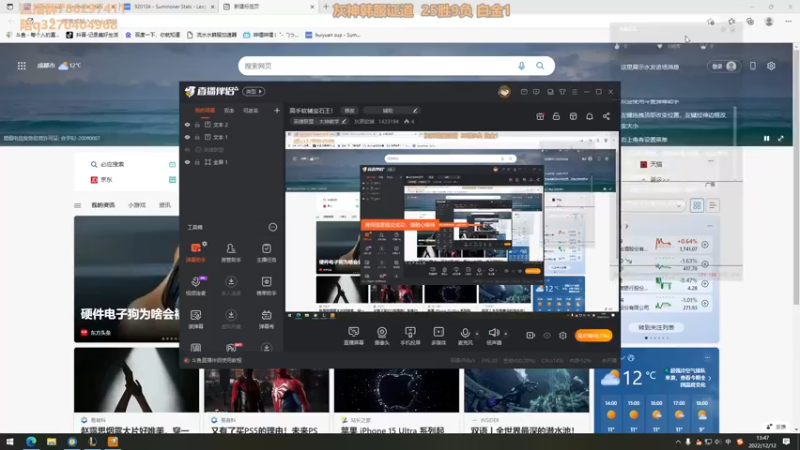
Task: Pause the background wallpaper video
Action: pyautogui.click(x=766, y=138)
